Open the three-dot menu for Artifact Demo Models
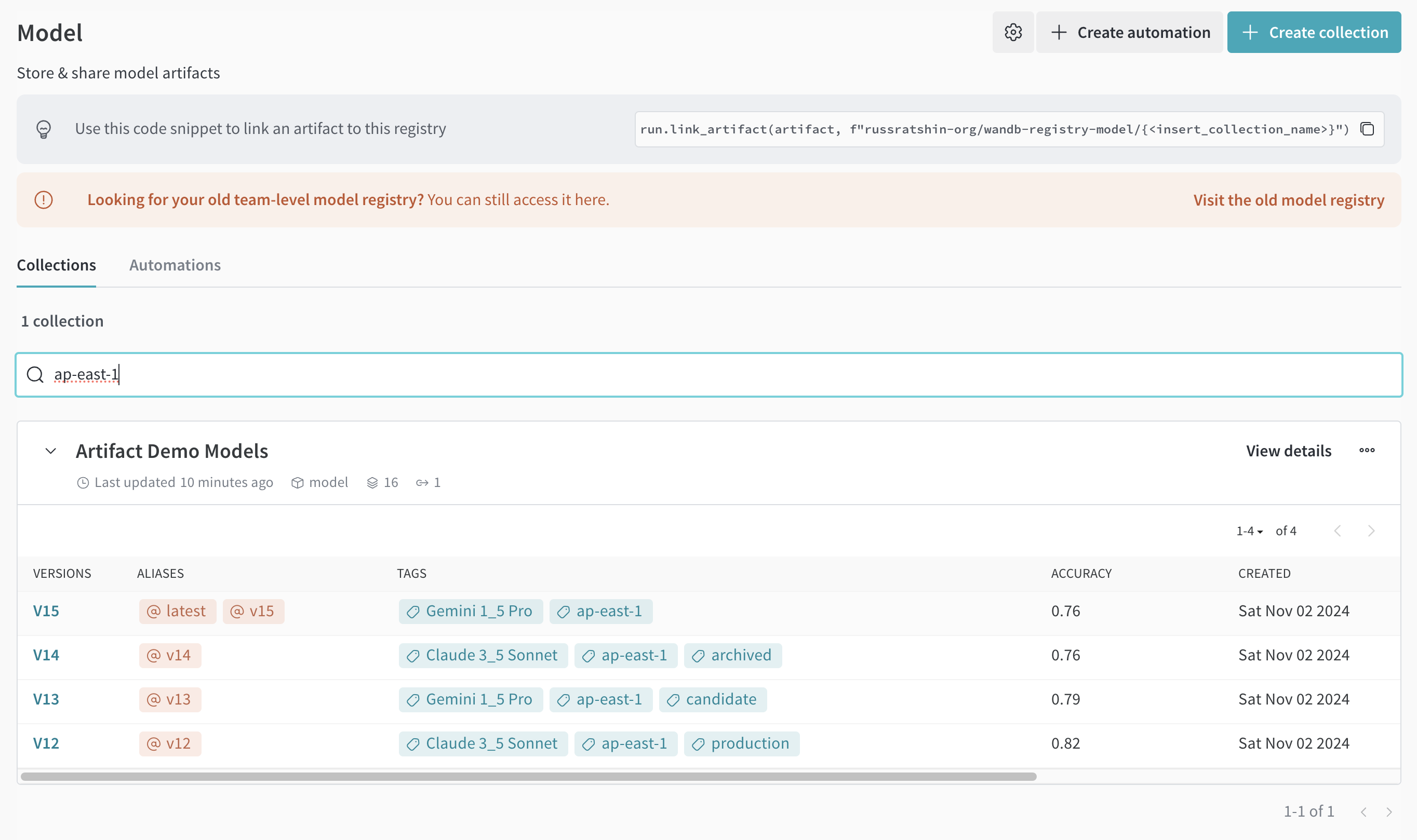Viewport: 1417px width, 840px height. 1367,451
